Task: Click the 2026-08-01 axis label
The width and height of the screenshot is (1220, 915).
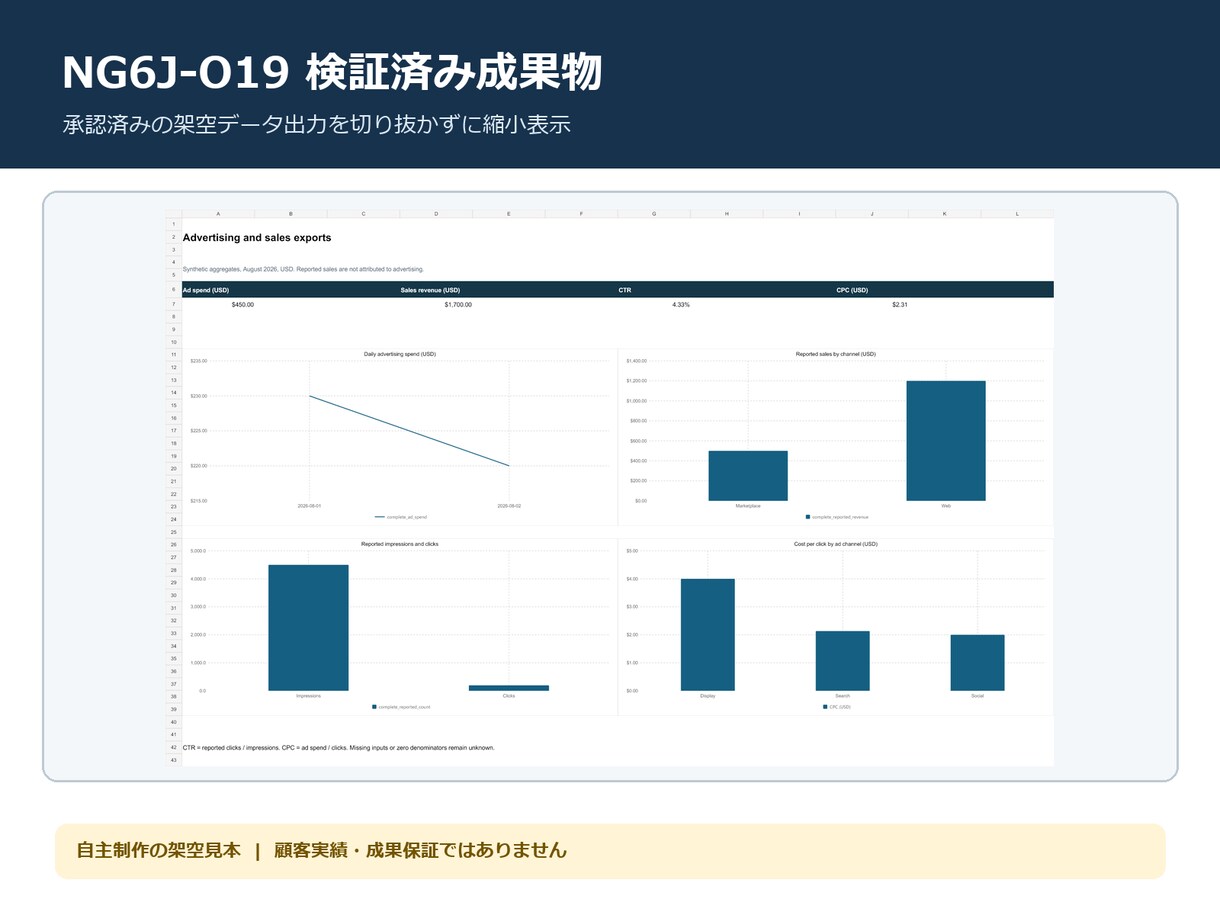Action: 309,506
